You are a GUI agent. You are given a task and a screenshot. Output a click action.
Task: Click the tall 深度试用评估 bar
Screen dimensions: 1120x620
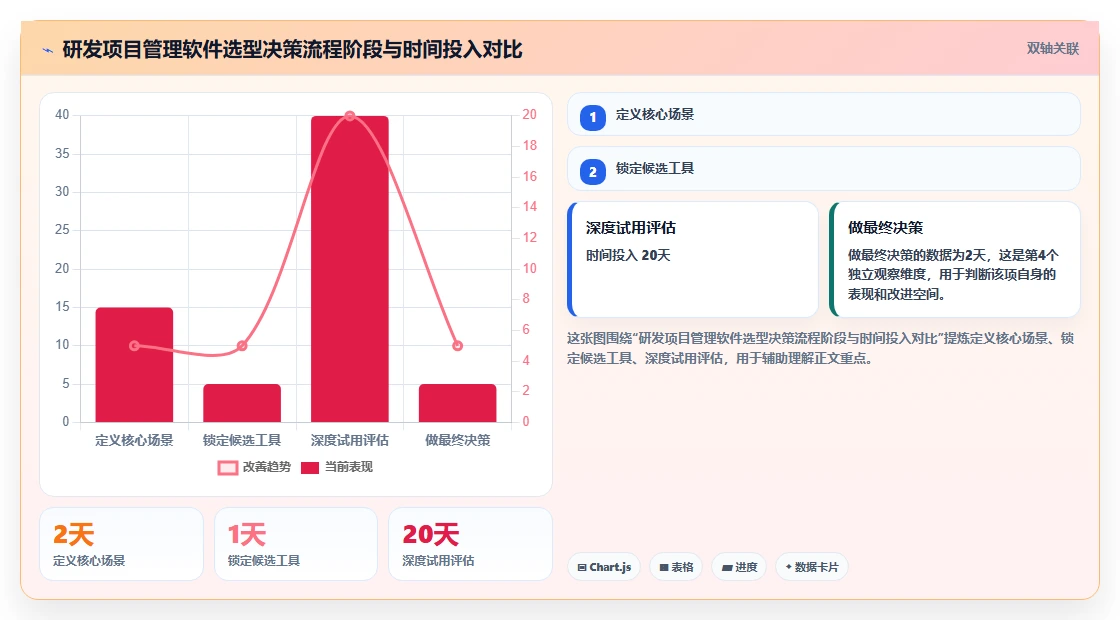click(349, 269)
